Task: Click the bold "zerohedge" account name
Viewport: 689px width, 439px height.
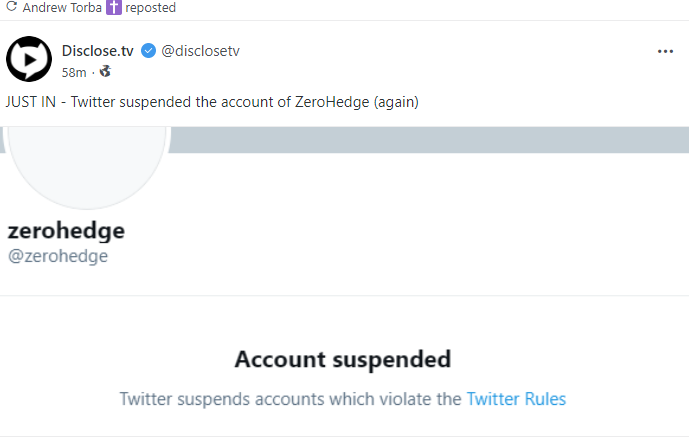Action: pos(65,231)
